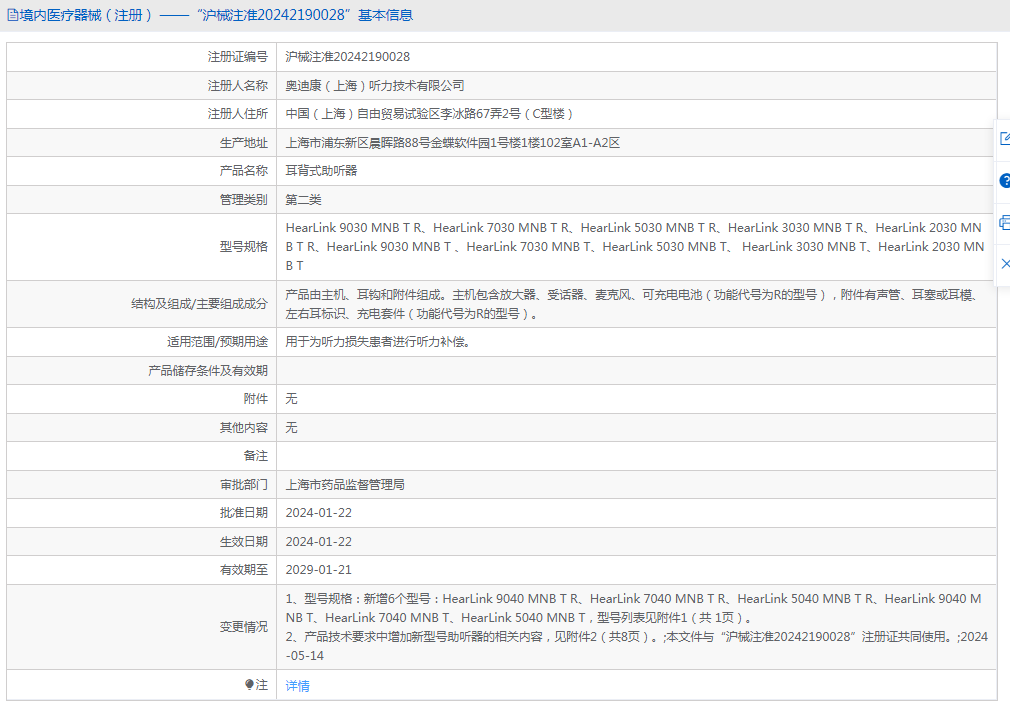Click the expiry date 2029-01-21
The width and height of the screenshot is (1010, 709).
pyautogui.click(x=319, y=570)
